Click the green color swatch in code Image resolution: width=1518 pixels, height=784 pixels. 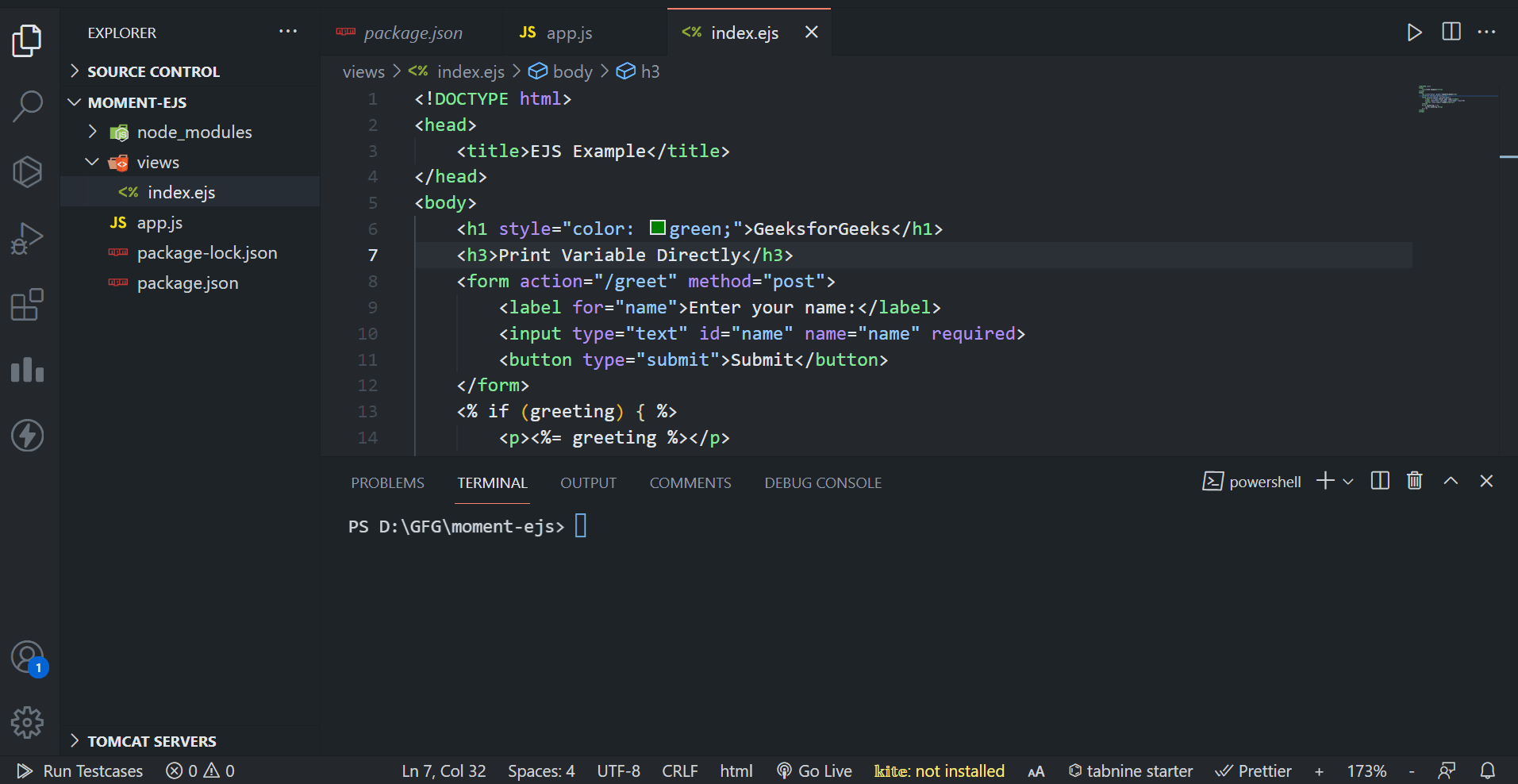[x=657, y=229]
